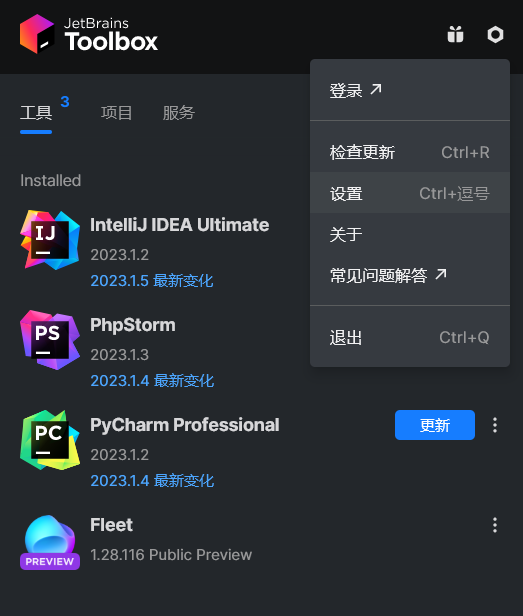Click the PhpStorm app icon

(50, 340)
